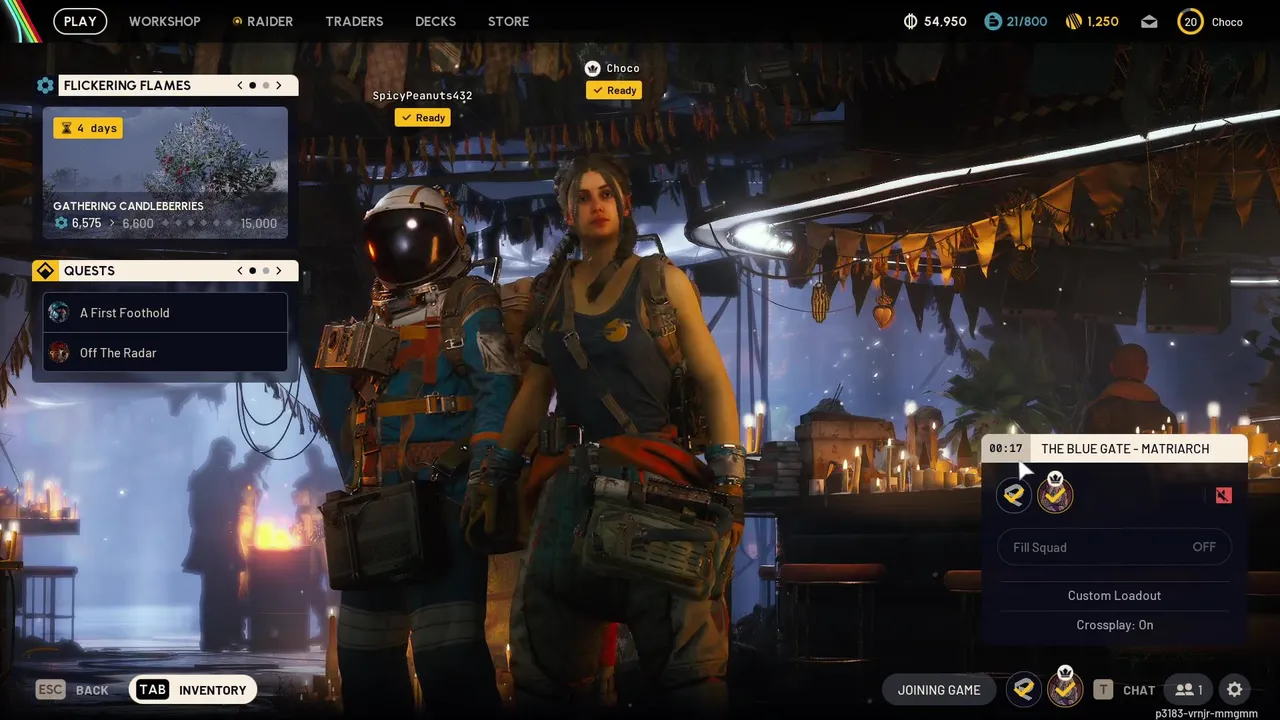Click the bottom bar squad emblem avatar
Screen dimensions: 1280x720
click(1023, 690)
